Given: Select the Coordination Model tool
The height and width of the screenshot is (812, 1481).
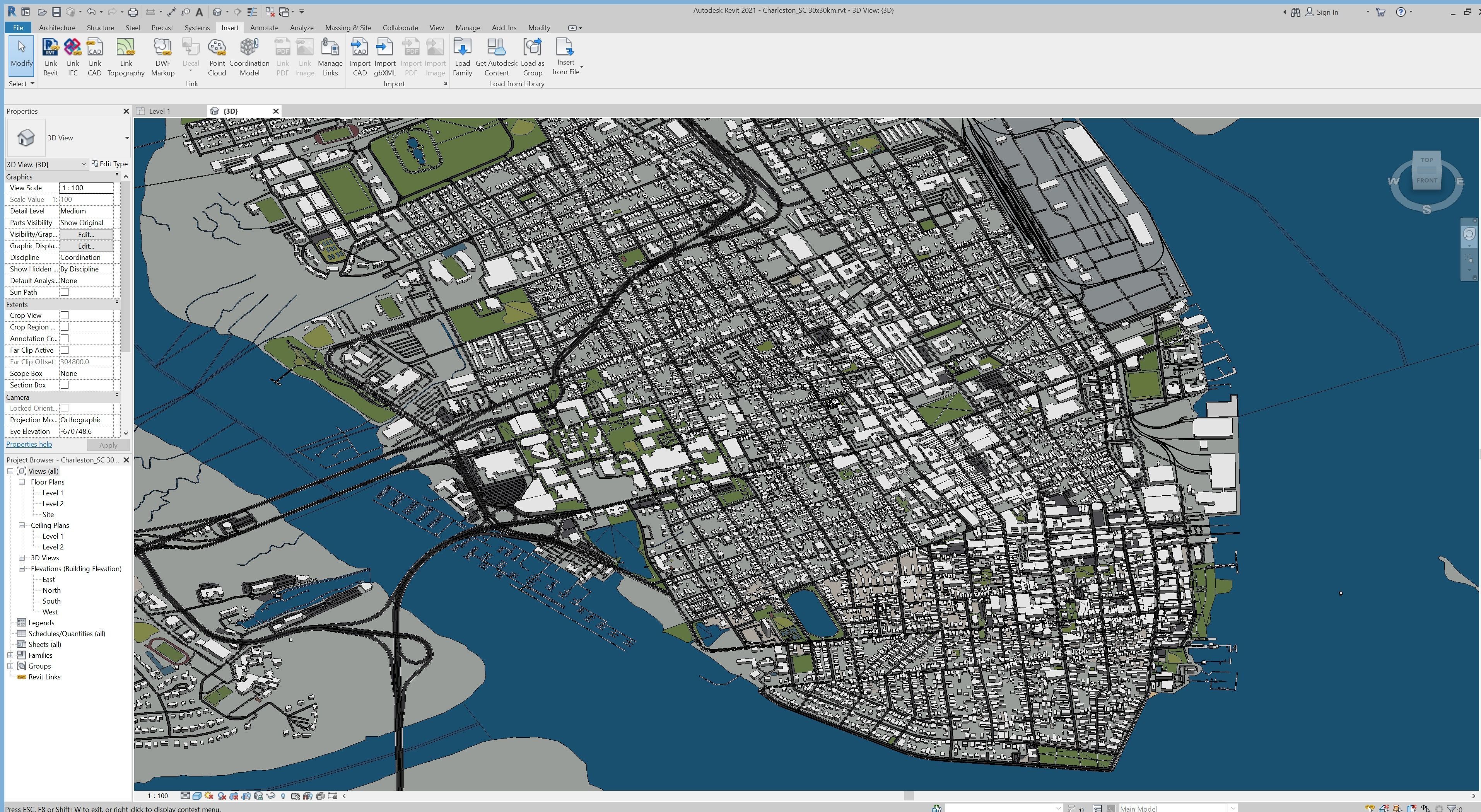Looking at the screenshot, I should click(x=249, y=57).
